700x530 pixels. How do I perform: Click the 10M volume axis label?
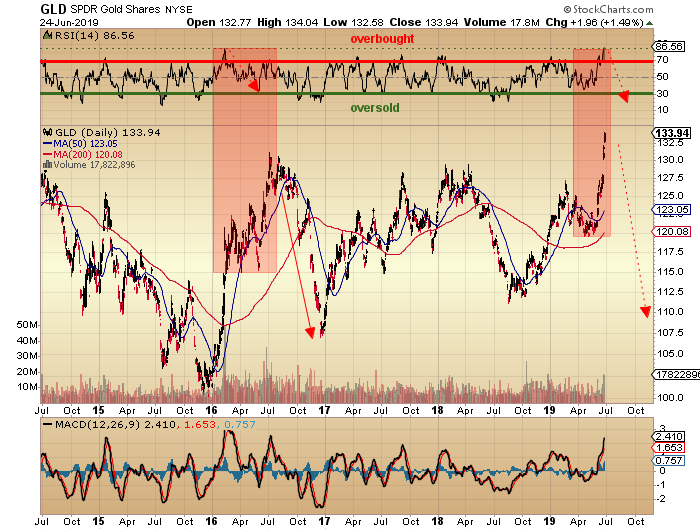pyautogui.click(x=27, y=387)
